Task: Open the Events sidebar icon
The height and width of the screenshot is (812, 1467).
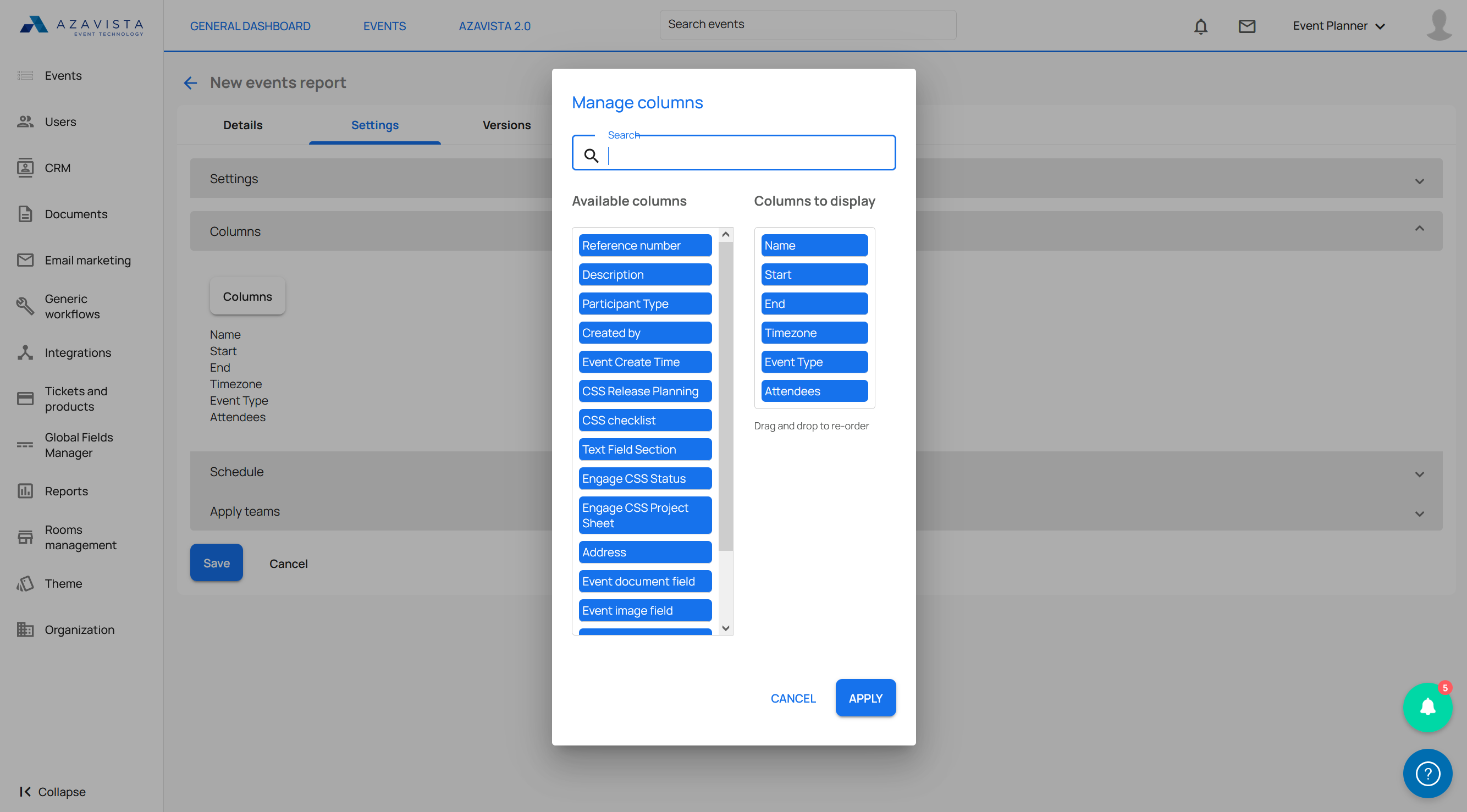Action: pyautogui.click(x=25, y=75)
